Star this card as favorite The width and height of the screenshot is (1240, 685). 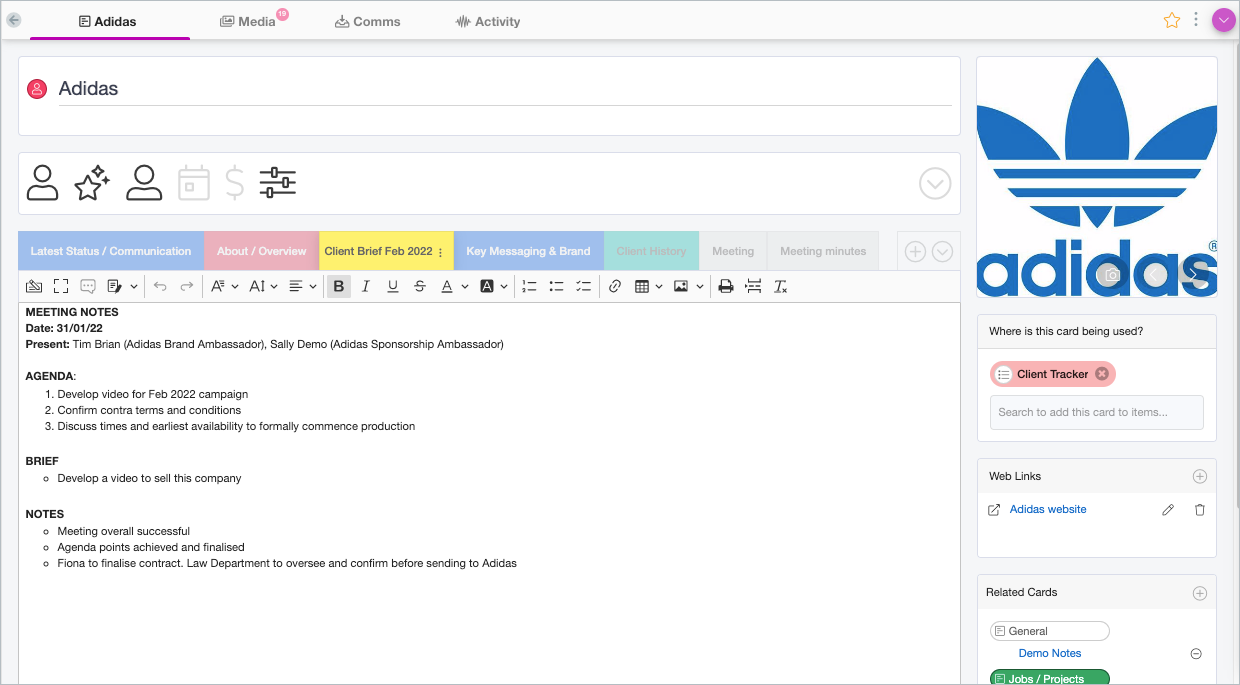point(1172,21)
